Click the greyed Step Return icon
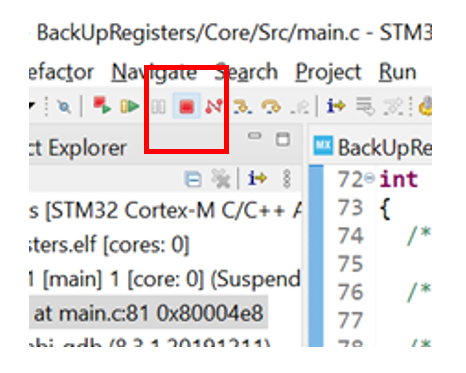 (300, 107)
